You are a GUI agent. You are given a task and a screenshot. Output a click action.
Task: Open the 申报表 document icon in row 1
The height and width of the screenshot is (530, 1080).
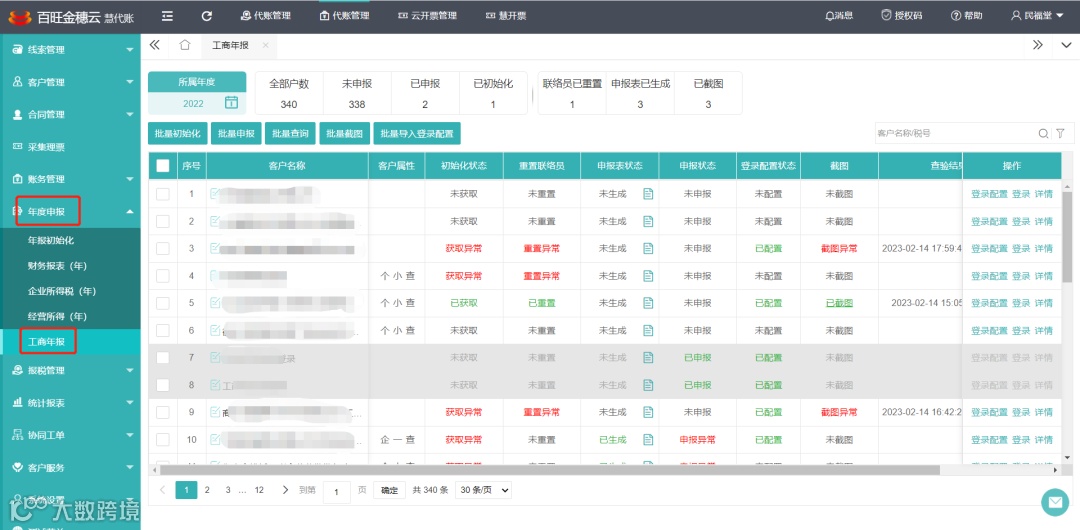[647, 194]
